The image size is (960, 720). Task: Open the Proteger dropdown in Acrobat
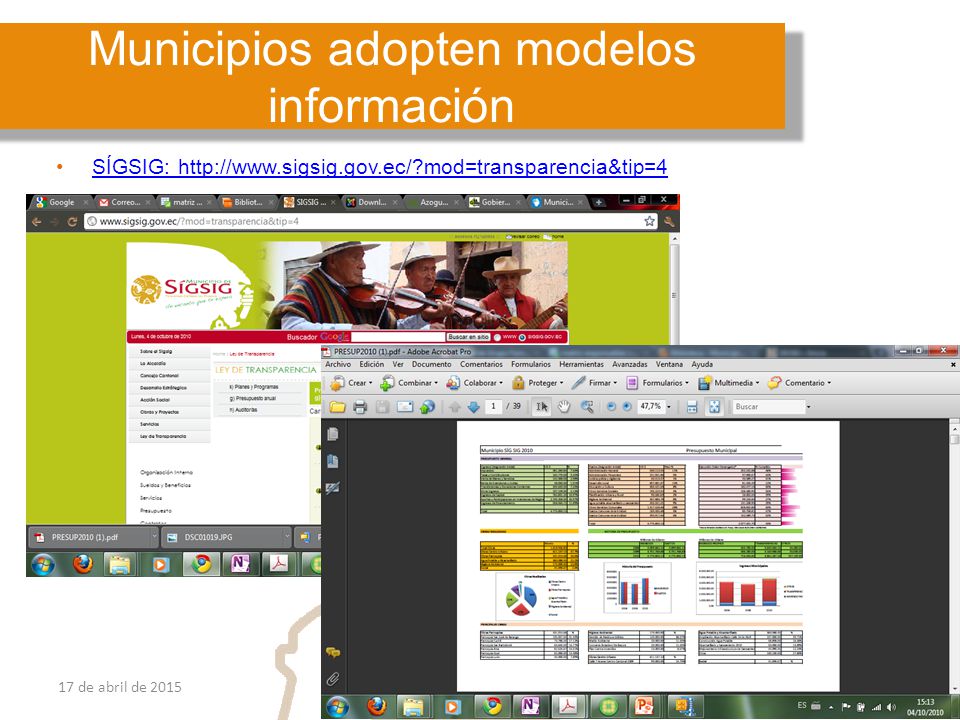[538, 383]
